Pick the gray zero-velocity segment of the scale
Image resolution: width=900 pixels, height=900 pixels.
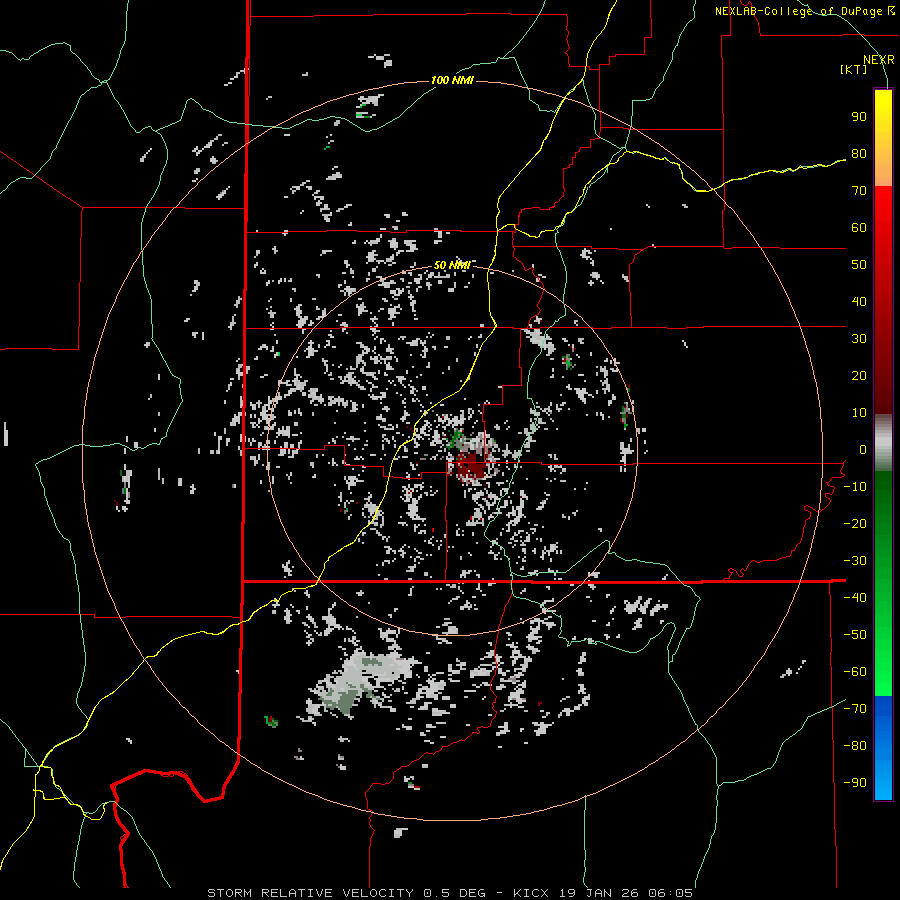[x=883, y=442]
